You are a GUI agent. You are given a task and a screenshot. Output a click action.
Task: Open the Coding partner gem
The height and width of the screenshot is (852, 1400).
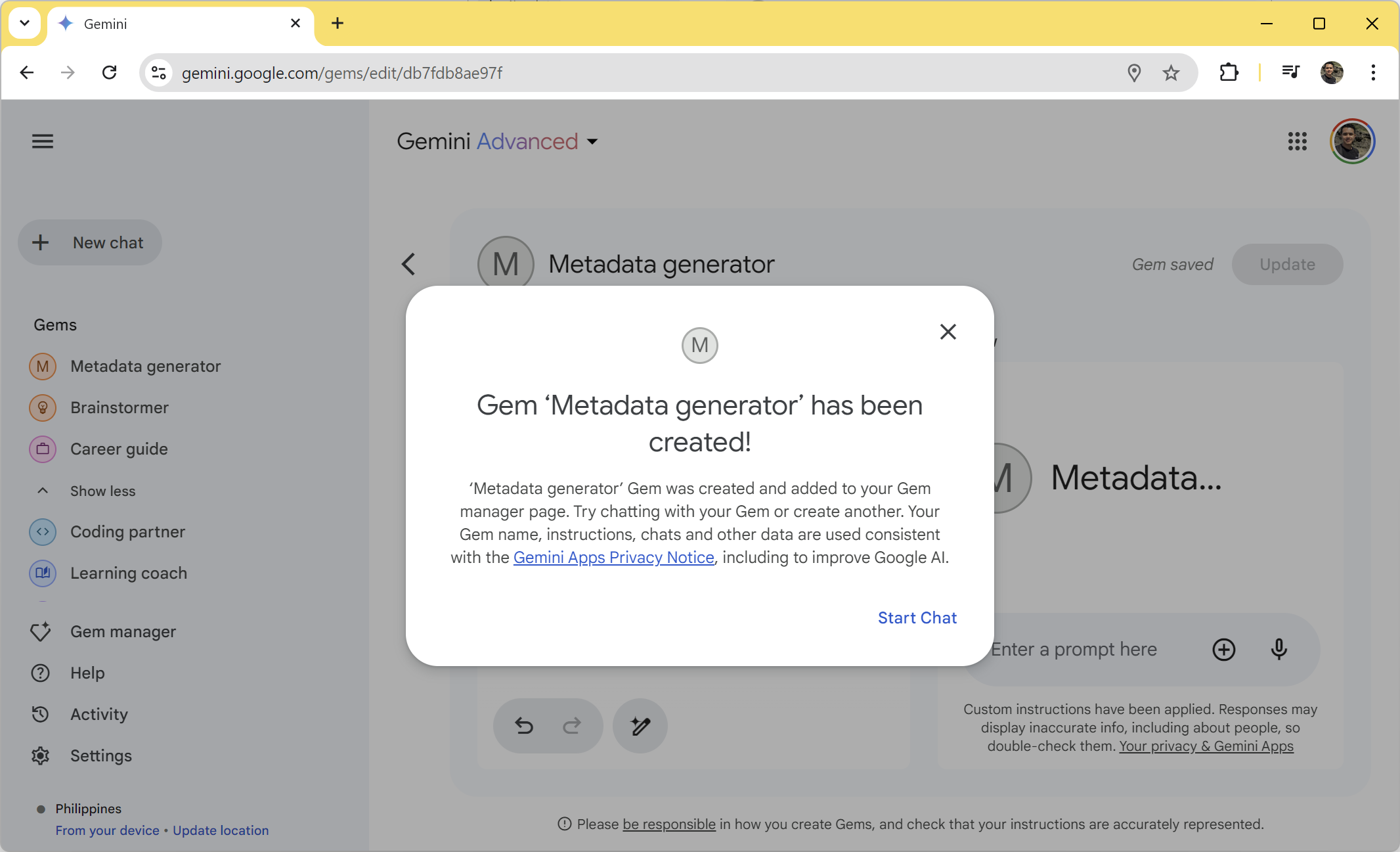127,531
